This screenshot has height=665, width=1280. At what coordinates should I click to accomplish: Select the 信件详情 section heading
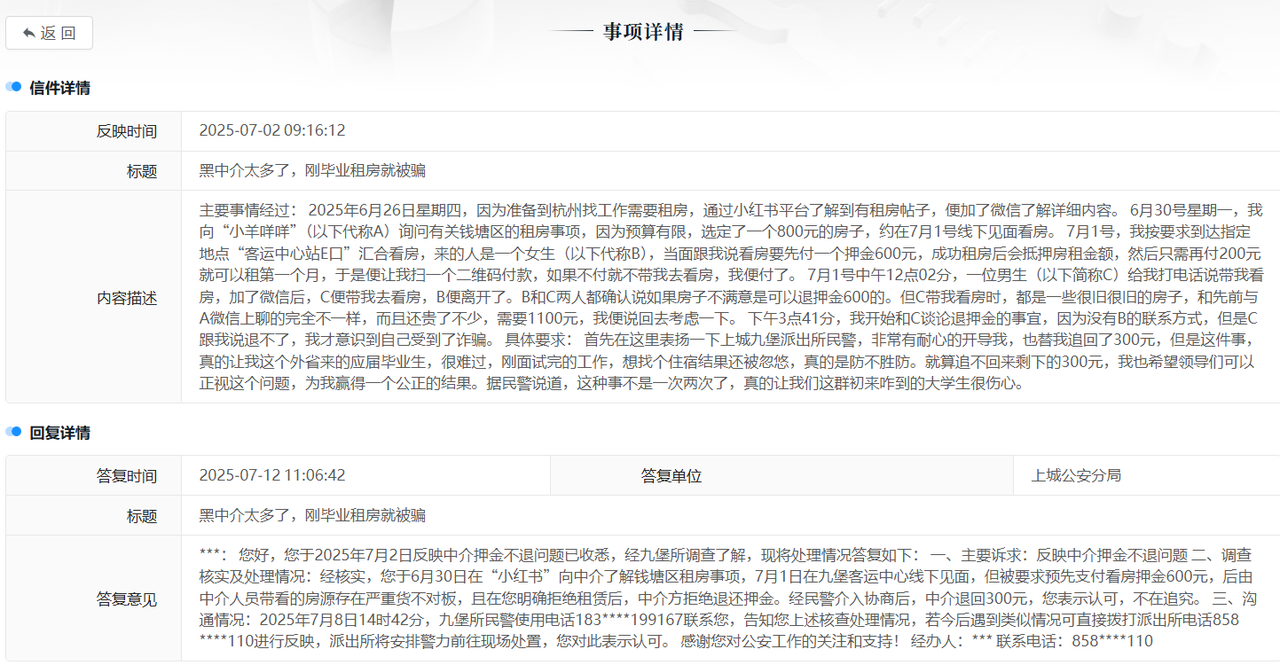tap(60, 88)
